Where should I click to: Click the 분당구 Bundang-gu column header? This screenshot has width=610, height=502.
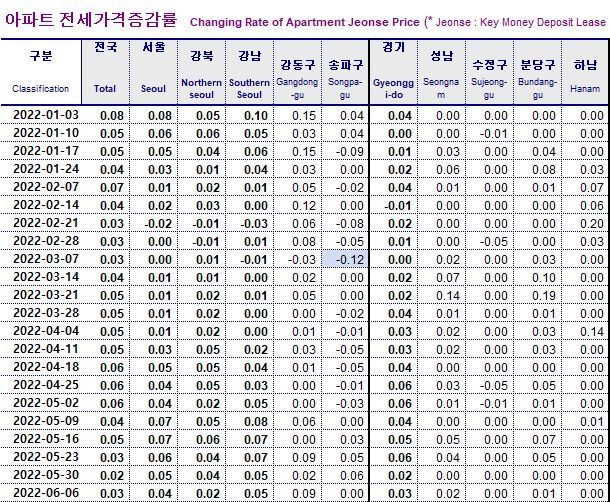[x=538, y=72]
